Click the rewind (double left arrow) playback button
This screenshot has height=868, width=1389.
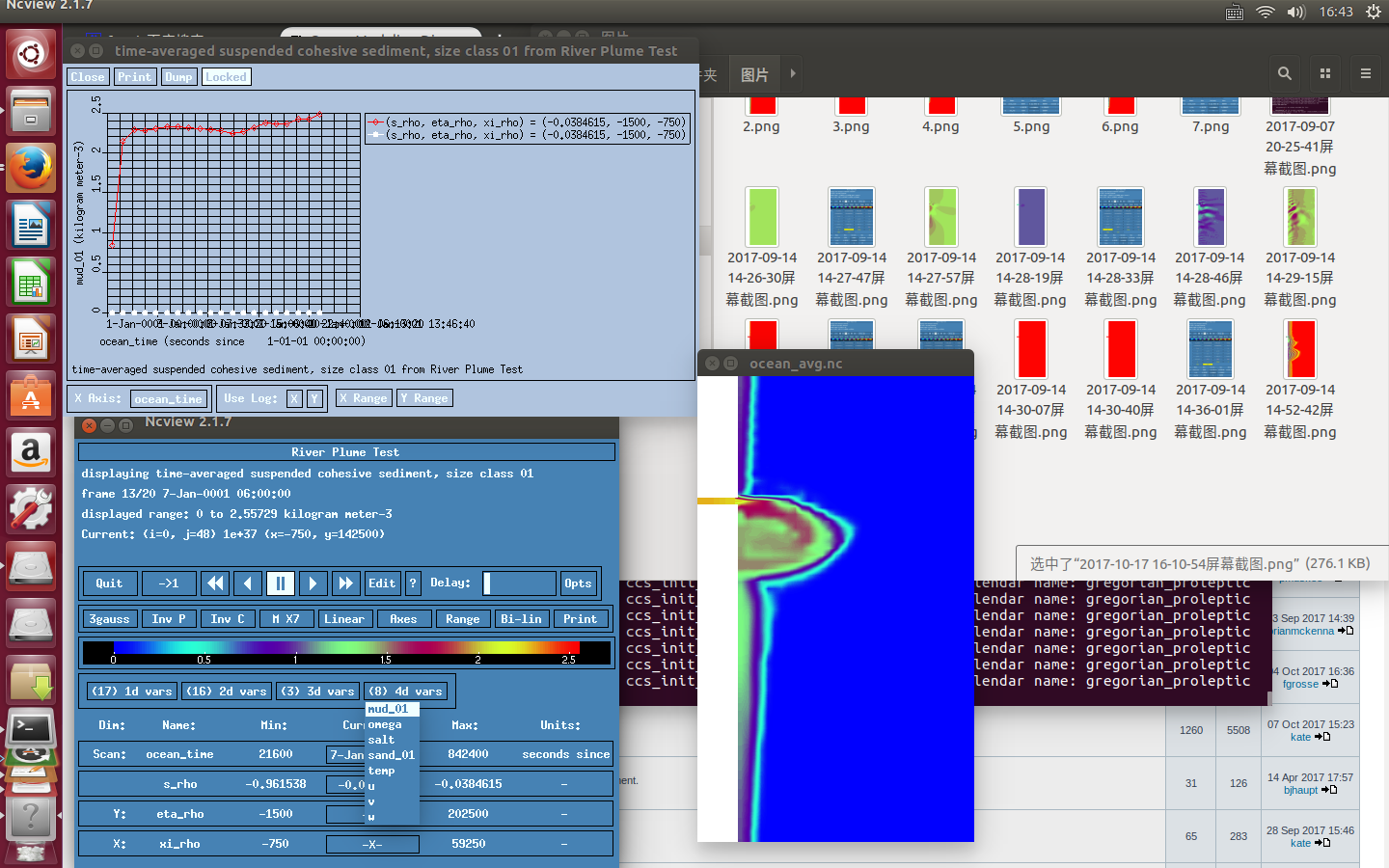[215, 583]
